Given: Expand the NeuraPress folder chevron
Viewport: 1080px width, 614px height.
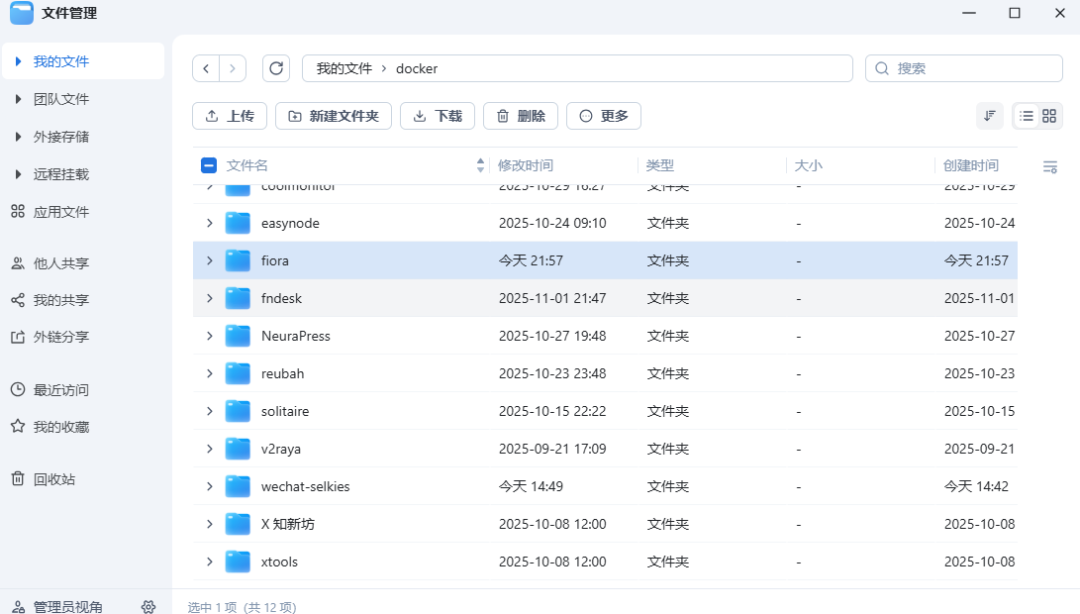Looking at the screenshot, I should (209, 335).
